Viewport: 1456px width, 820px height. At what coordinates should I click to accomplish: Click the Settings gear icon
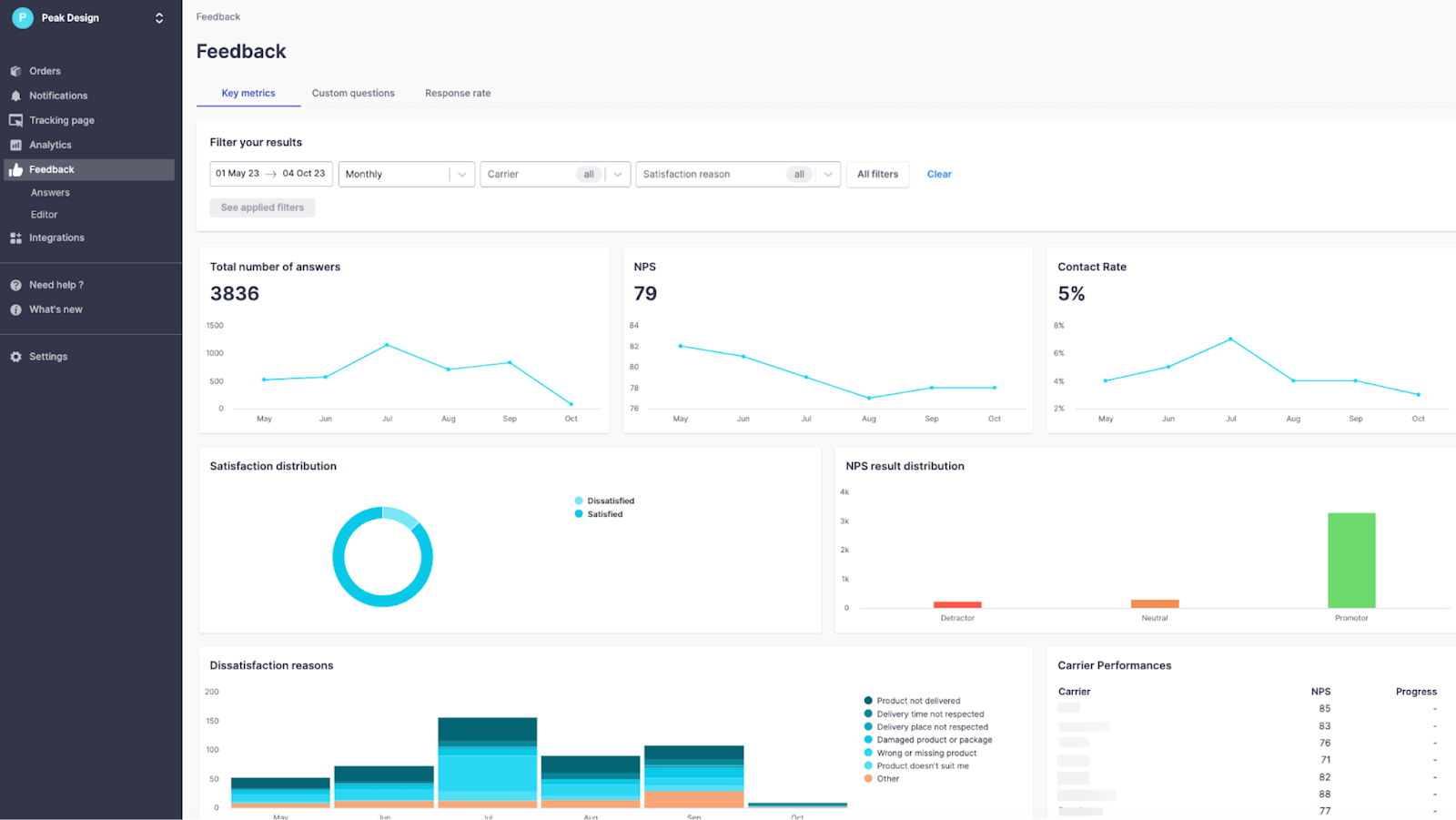15,356
